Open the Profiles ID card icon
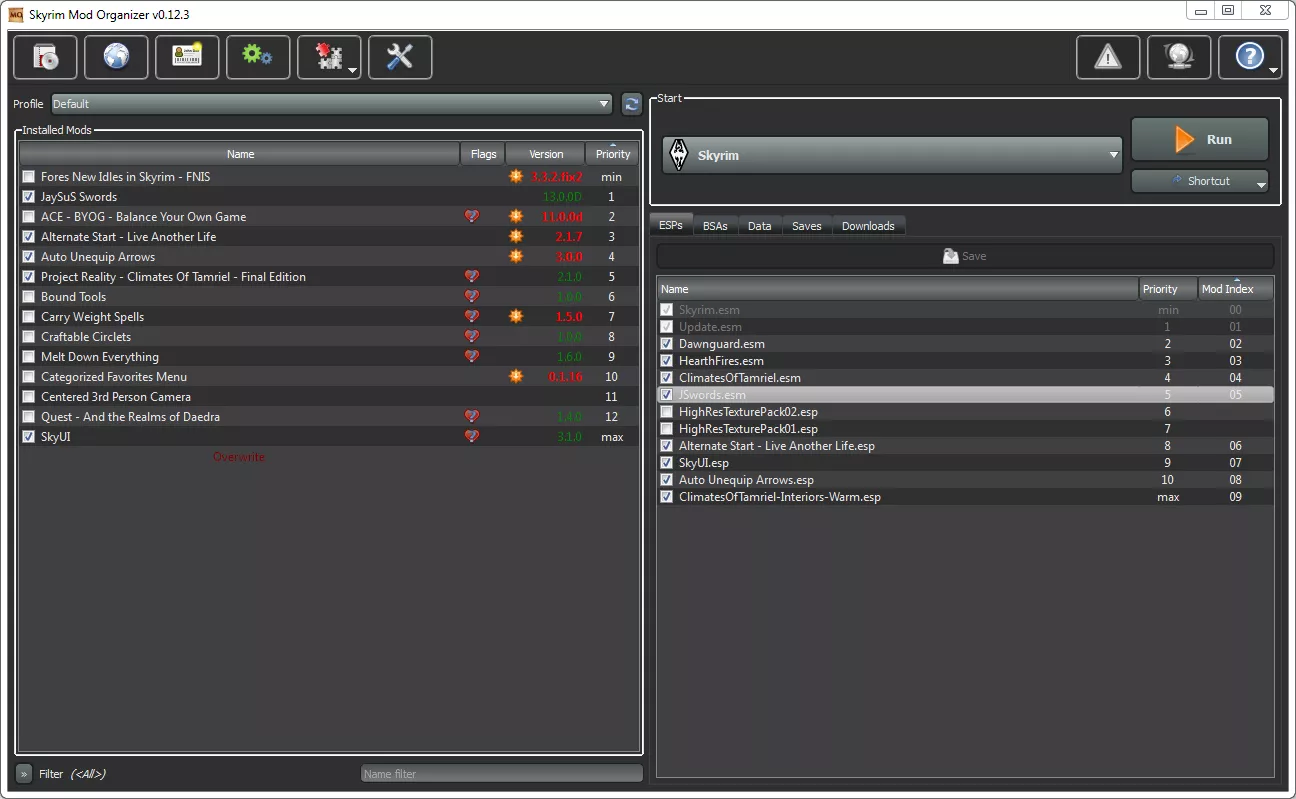 (x=187, y=57)
